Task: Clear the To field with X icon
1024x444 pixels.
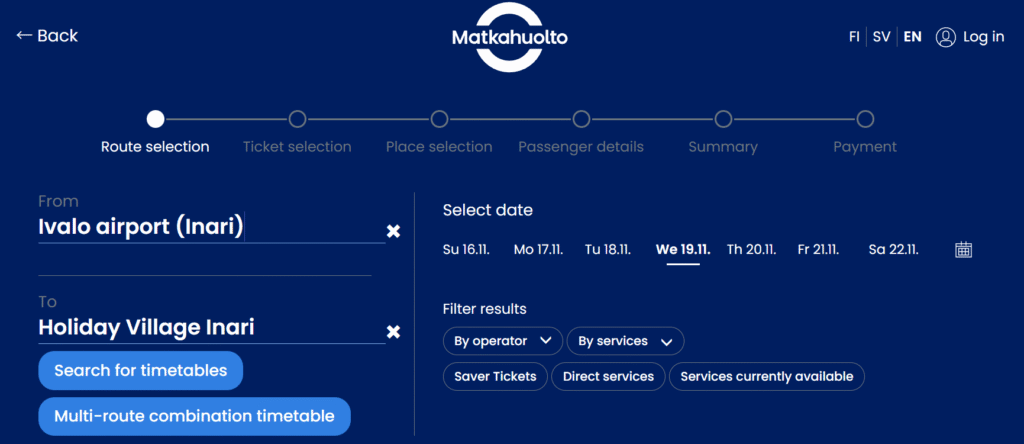Action: (x=394, y=331)
